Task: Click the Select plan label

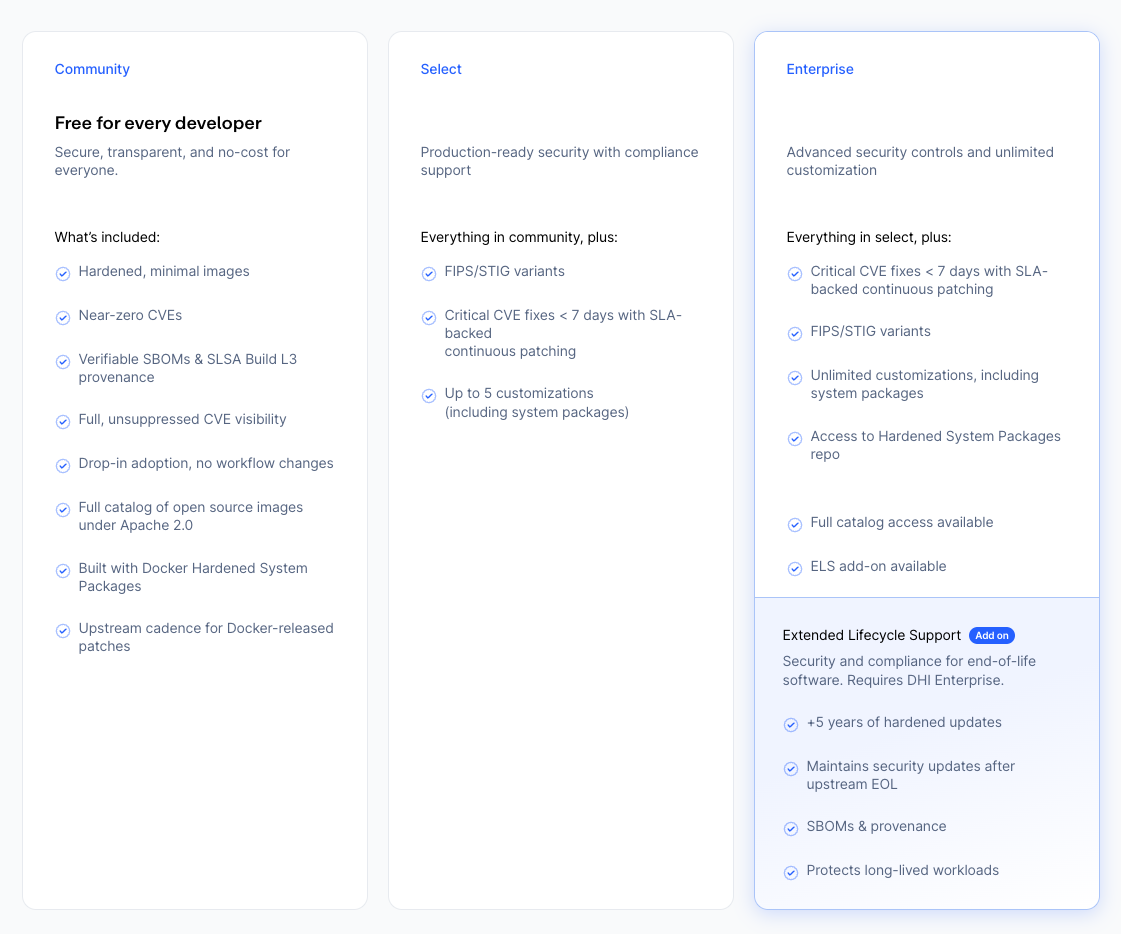Action: coord(441,69)
